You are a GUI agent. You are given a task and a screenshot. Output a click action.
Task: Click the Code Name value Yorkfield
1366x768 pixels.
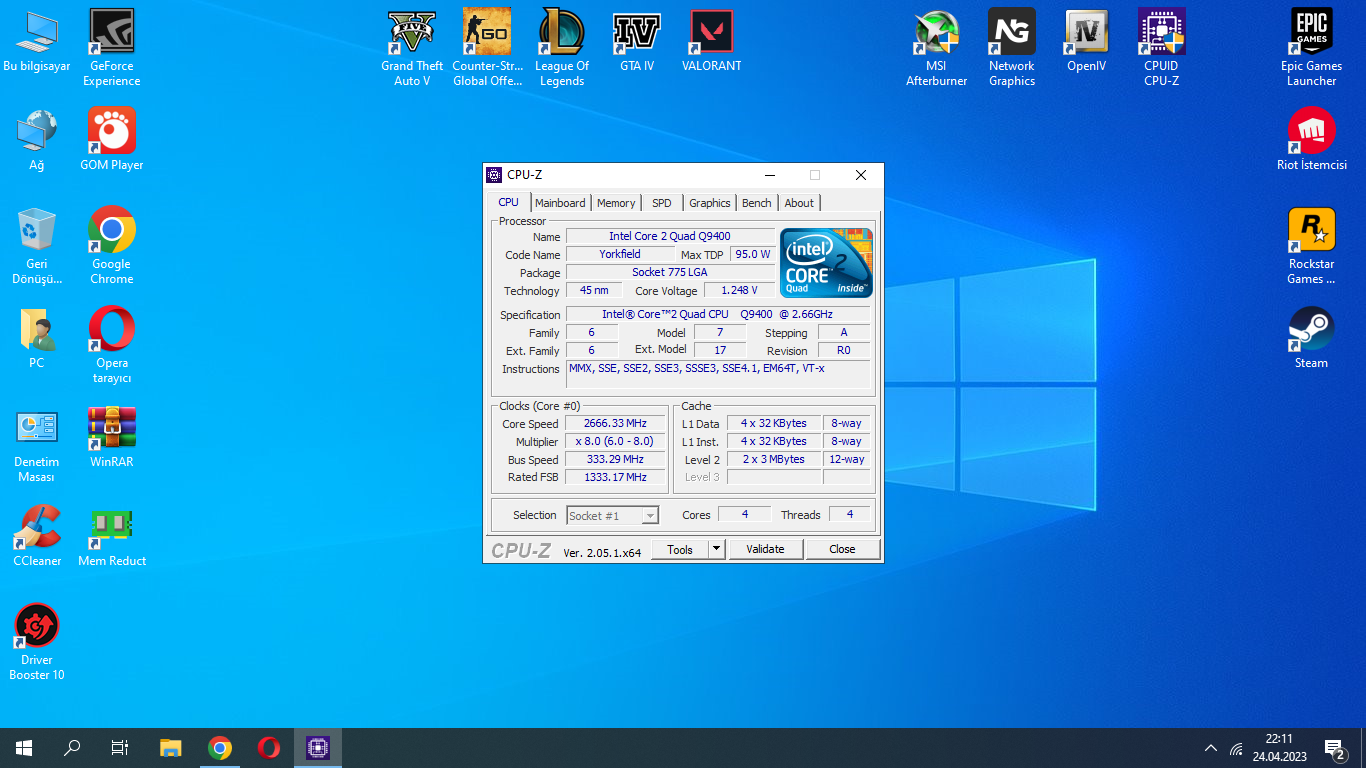620,254
